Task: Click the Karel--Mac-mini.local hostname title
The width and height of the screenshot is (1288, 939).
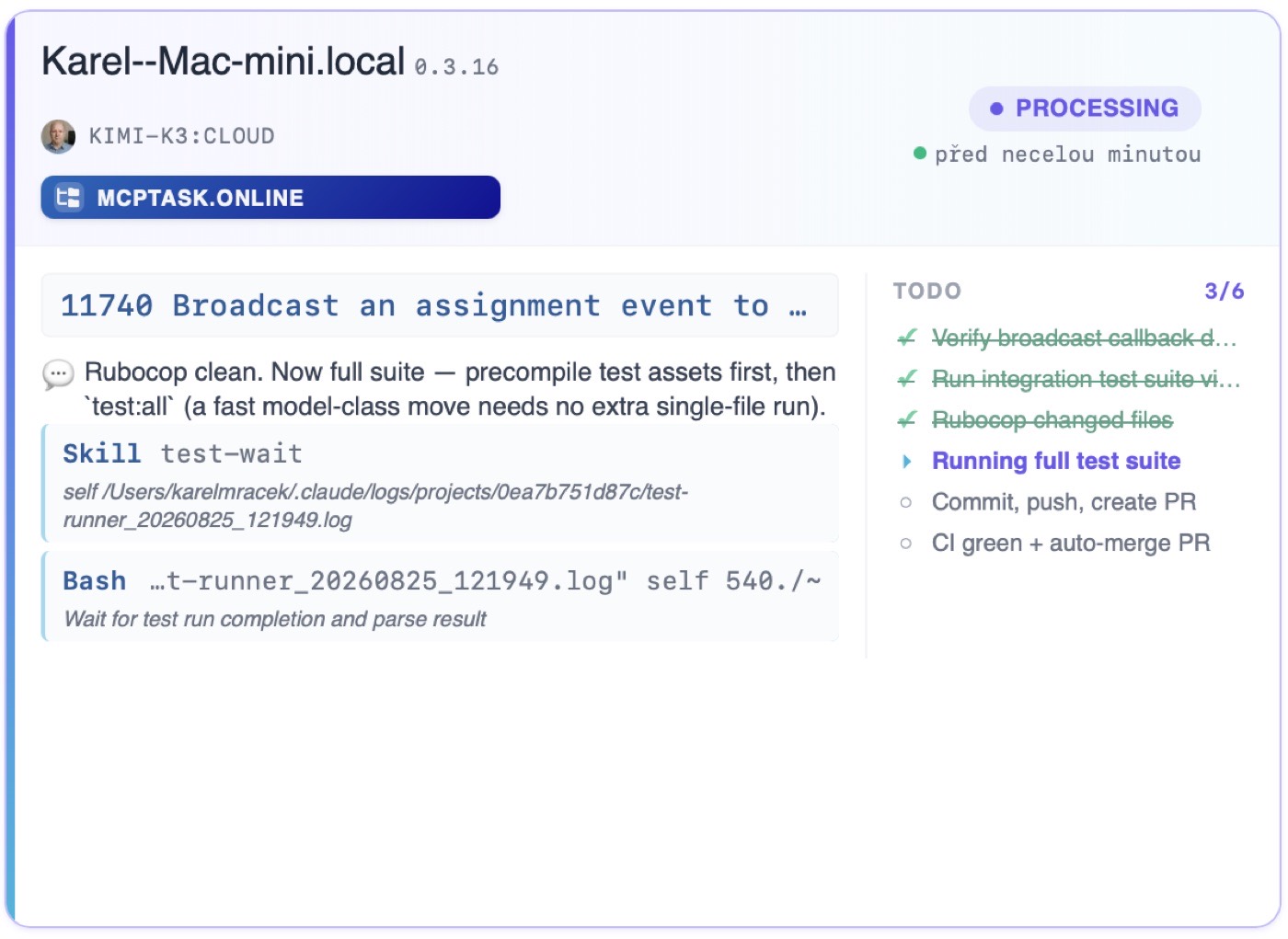Action: (x=224, y=62)
